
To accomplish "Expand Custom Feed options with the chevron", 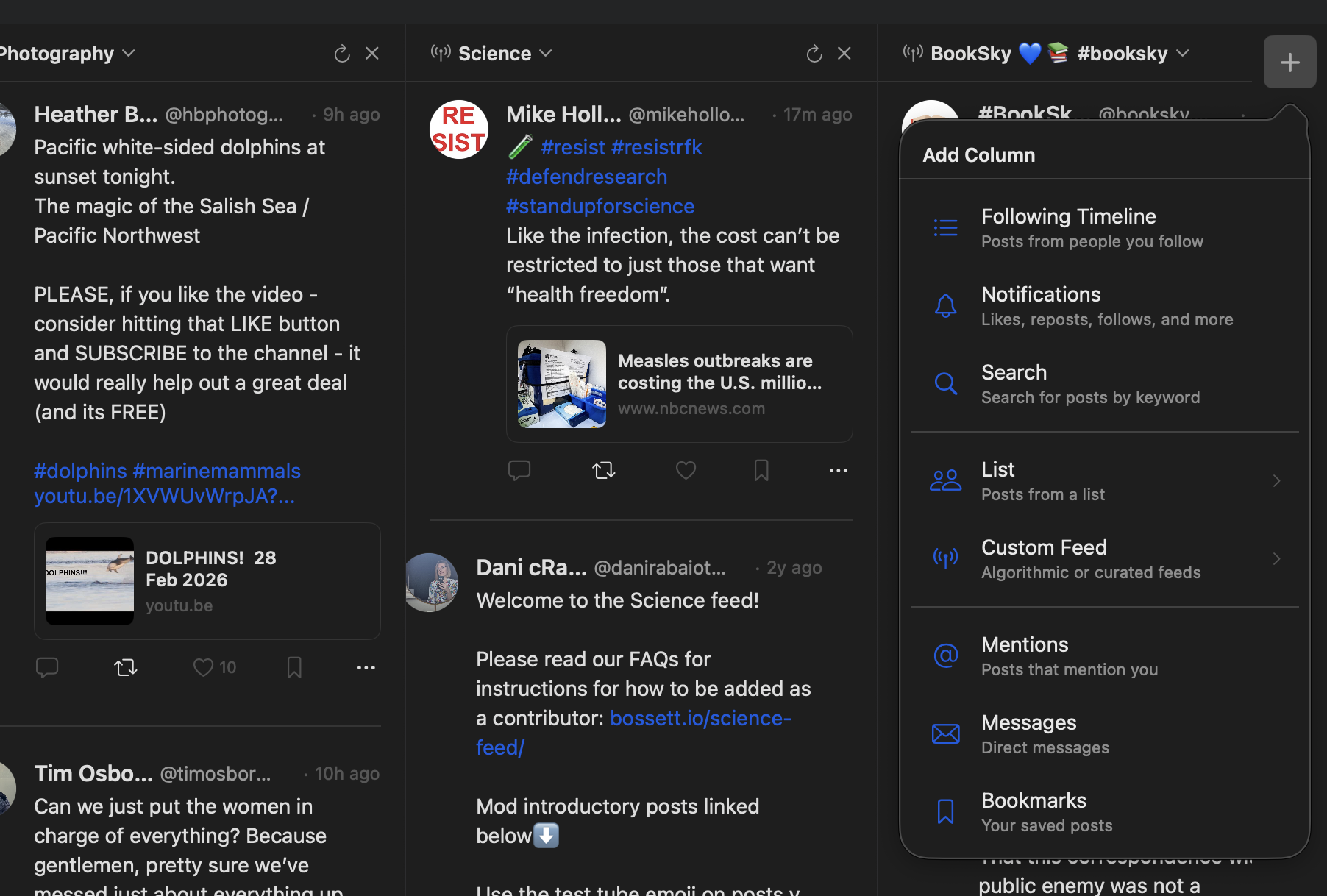I will tap(1277, 558).
